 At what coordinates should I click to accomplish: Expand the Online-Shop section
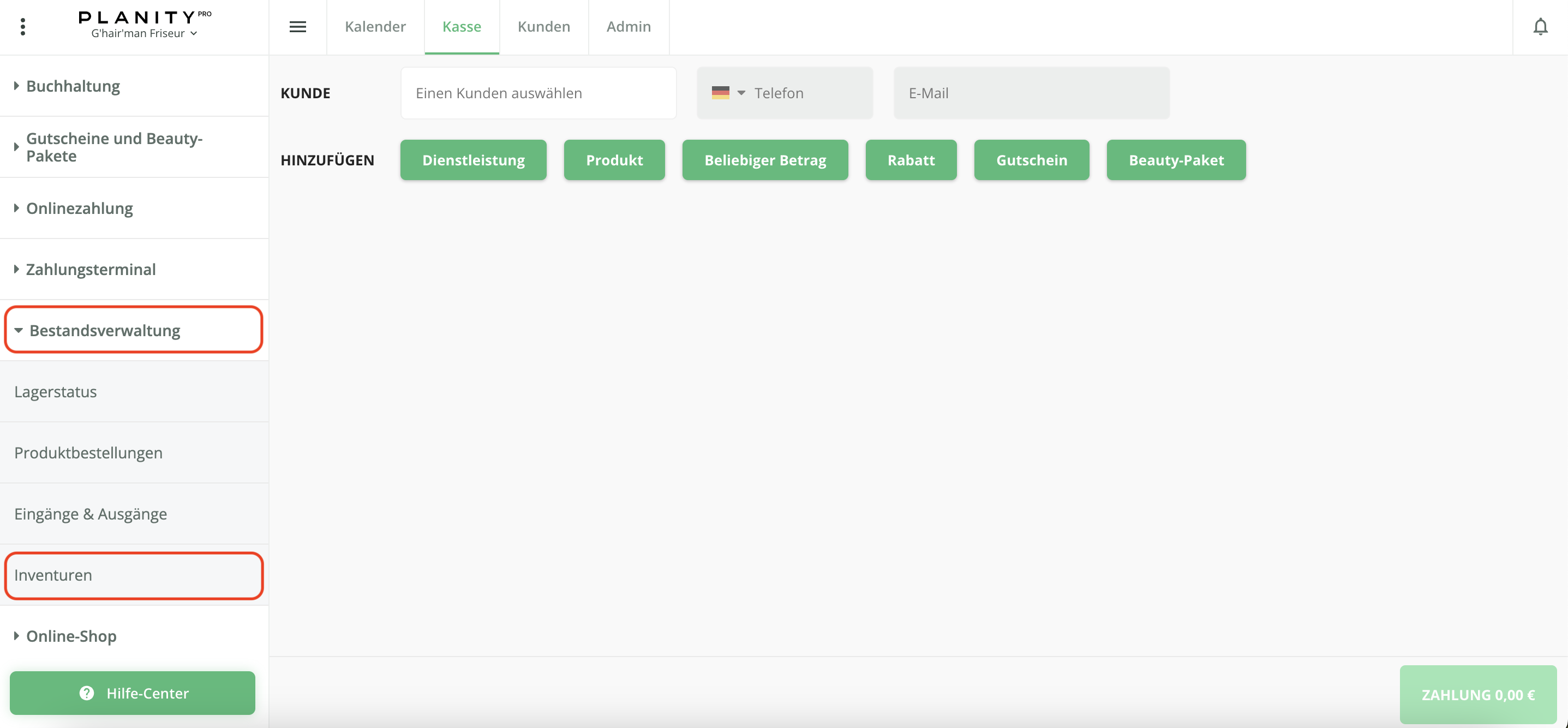tap(71, 636)
